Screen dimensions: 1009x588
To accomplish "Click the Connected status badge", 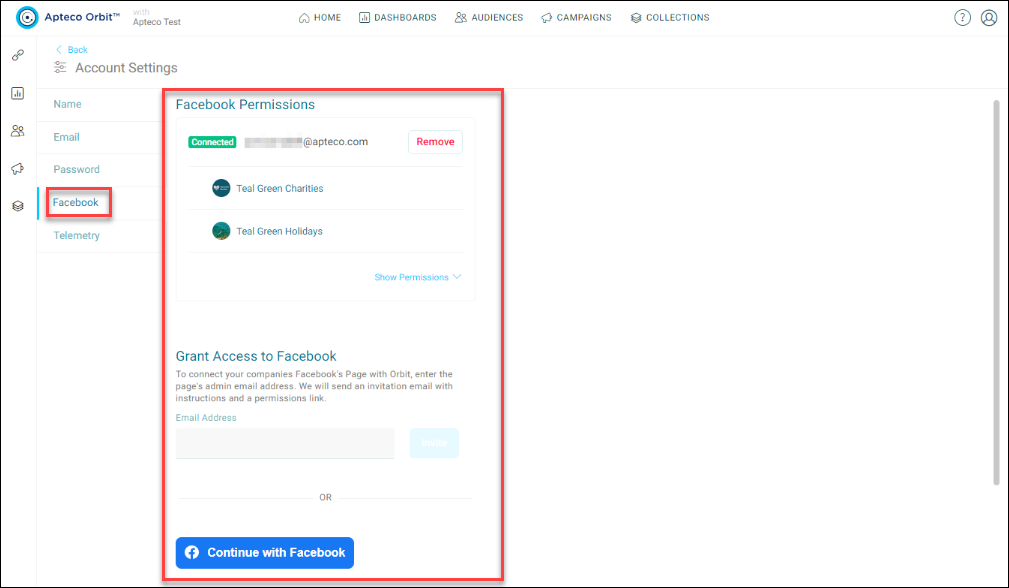I will [x=212, y=142].
